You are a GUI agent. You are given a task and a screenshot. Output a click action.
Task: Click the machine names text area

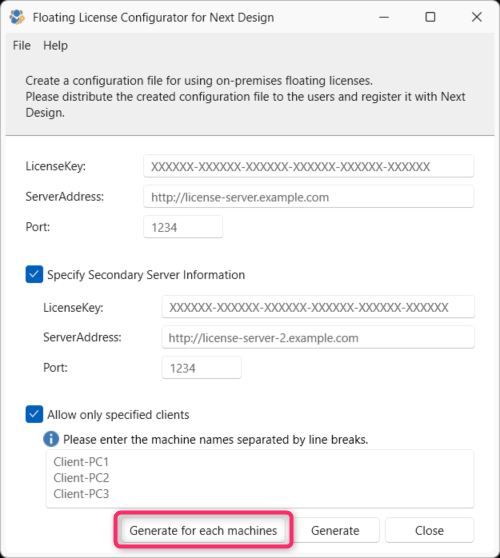click(x=260, y=479)
